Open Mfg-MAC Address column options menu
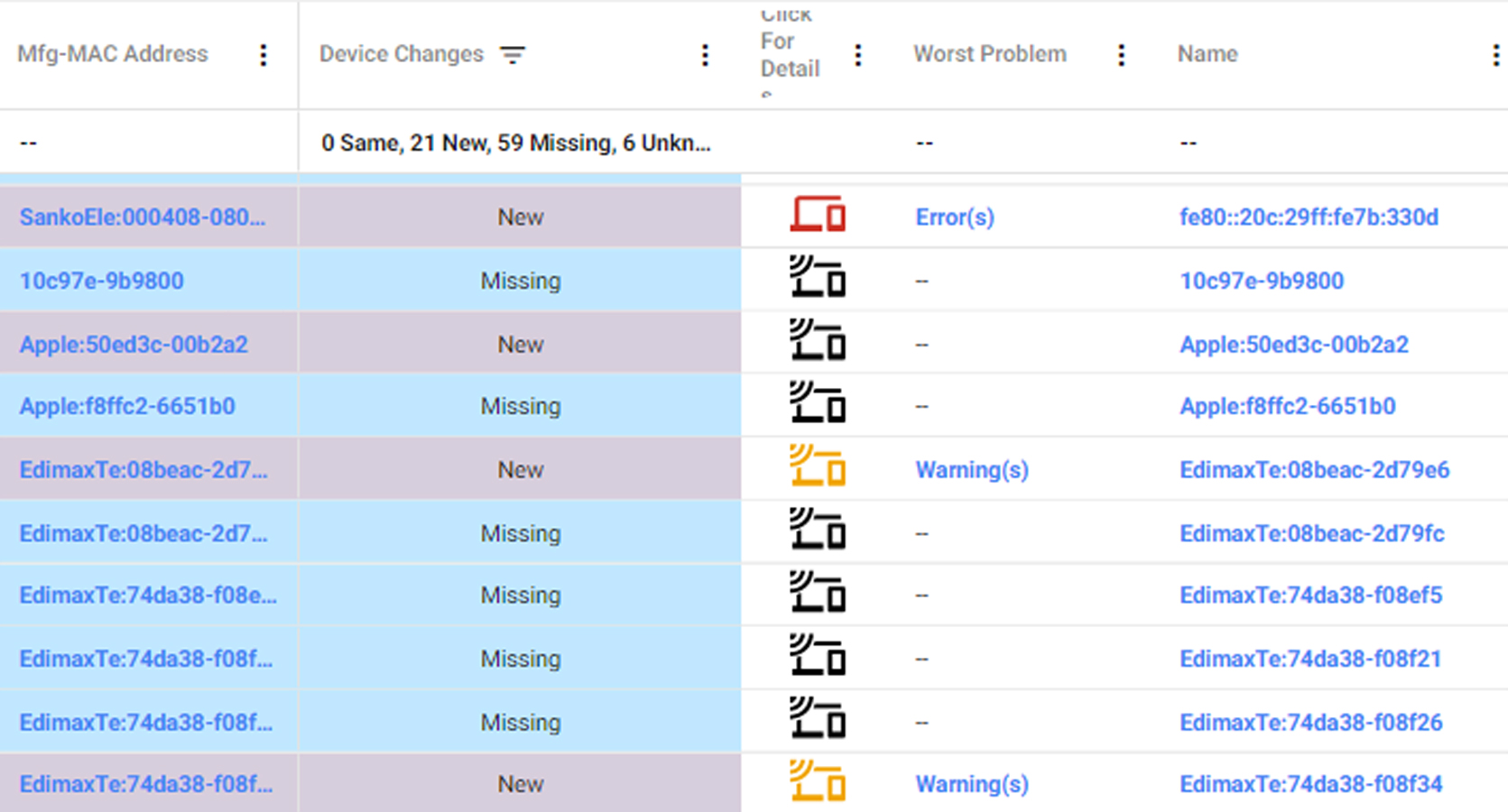1508x812 pixels. (264, 55)
